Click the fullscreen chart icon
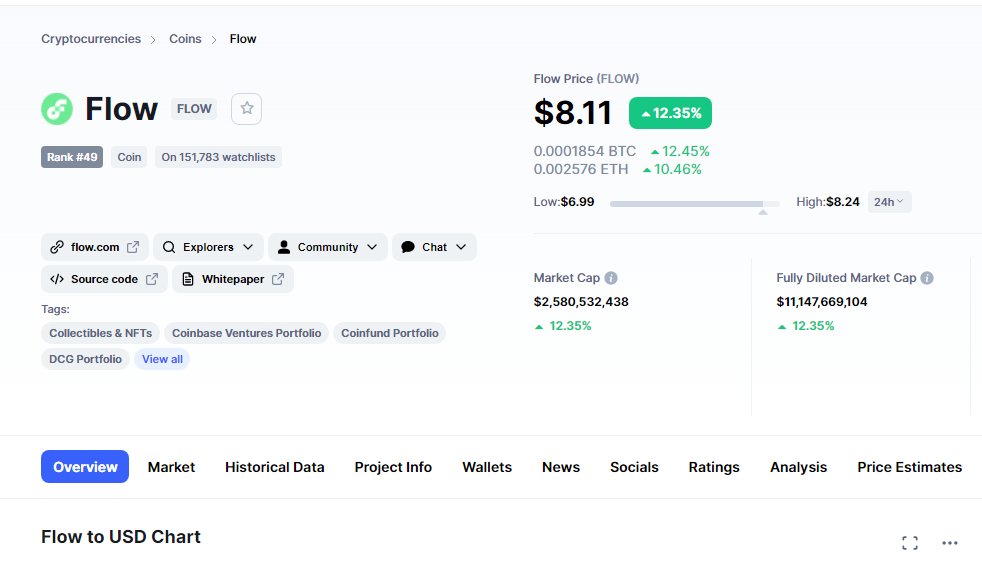 point(910,542)
